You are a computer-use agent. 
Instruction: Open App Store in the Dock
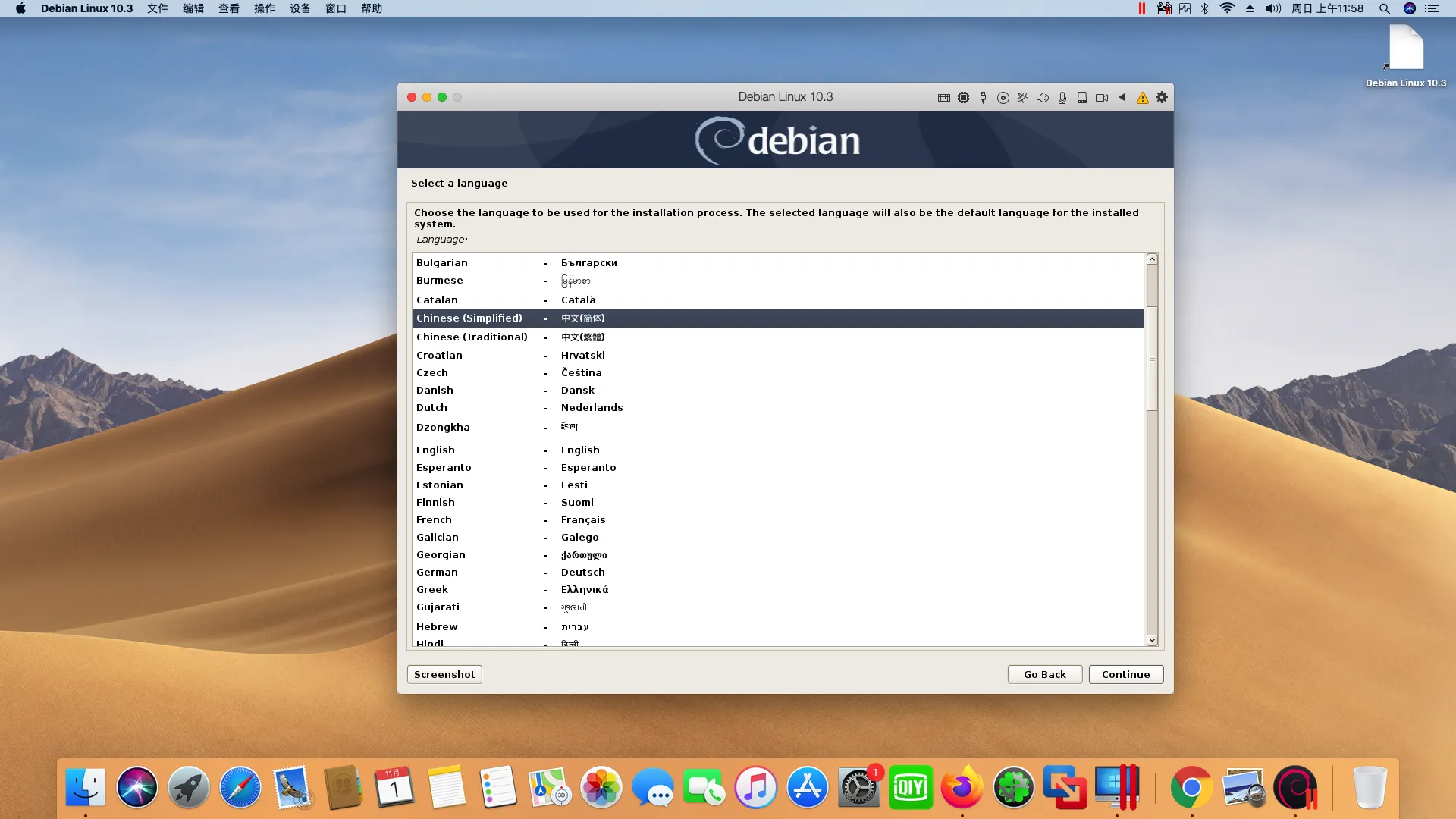tap(808, 788)
